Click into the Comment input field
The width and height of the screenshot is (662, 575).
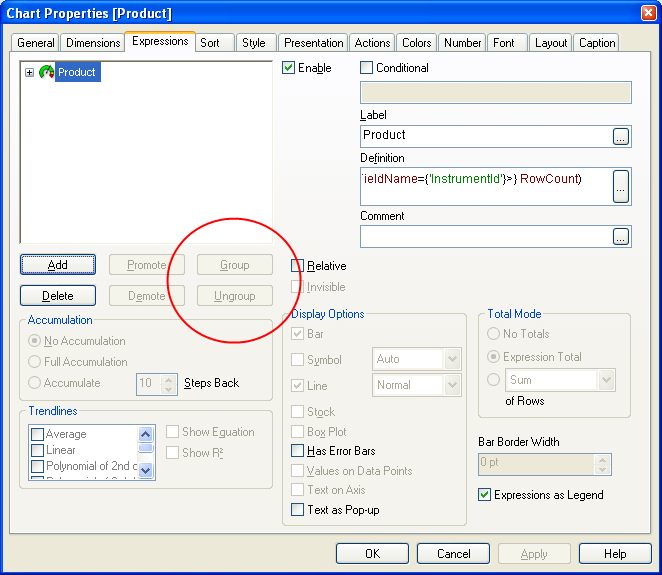(x=486, y=236)
